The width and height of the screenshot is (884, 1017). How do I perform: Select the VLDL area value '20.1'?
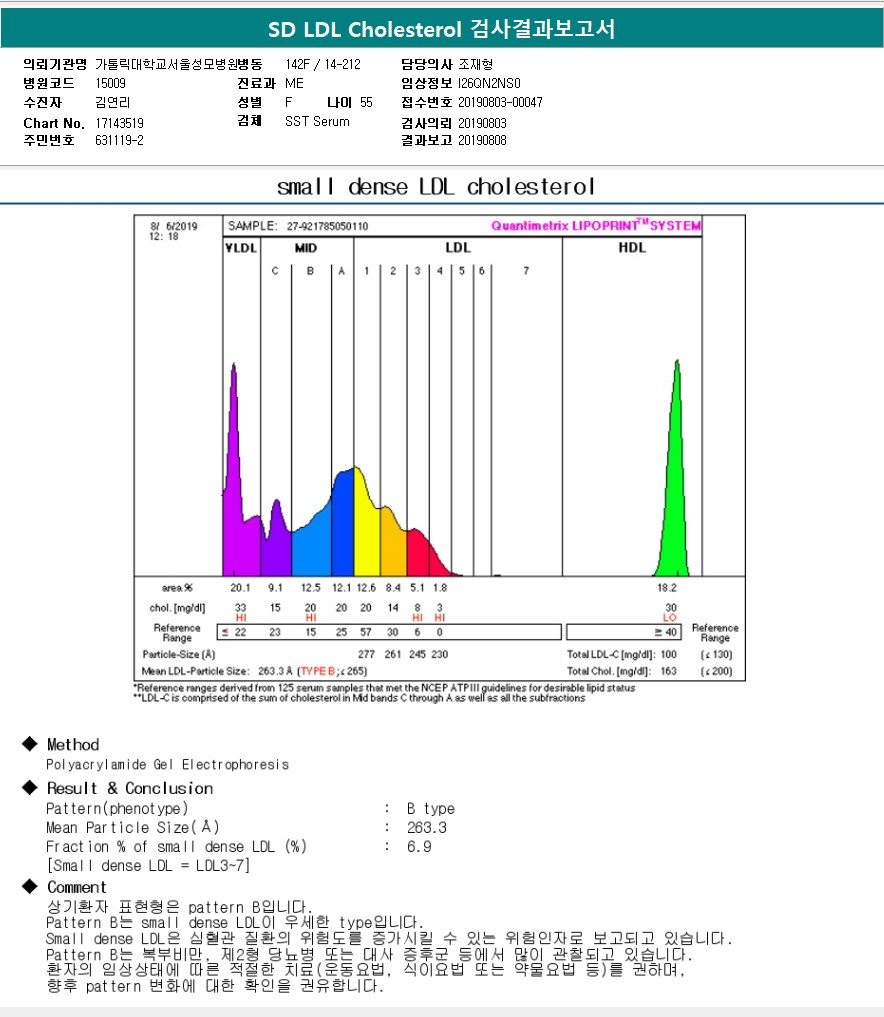tap(240, 588)
